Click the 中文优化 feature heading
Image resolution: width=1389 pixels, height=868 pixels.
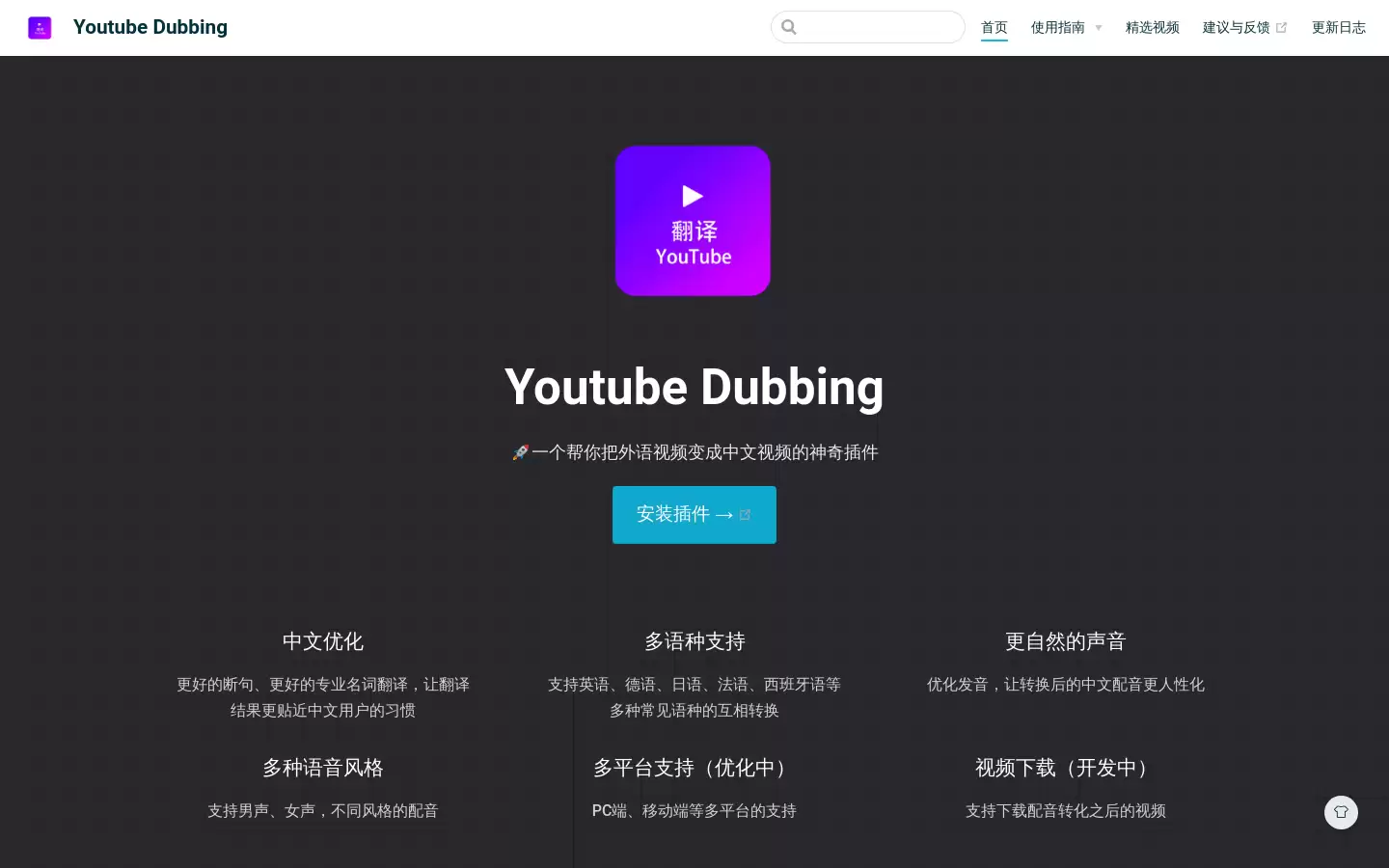point(323,641)
